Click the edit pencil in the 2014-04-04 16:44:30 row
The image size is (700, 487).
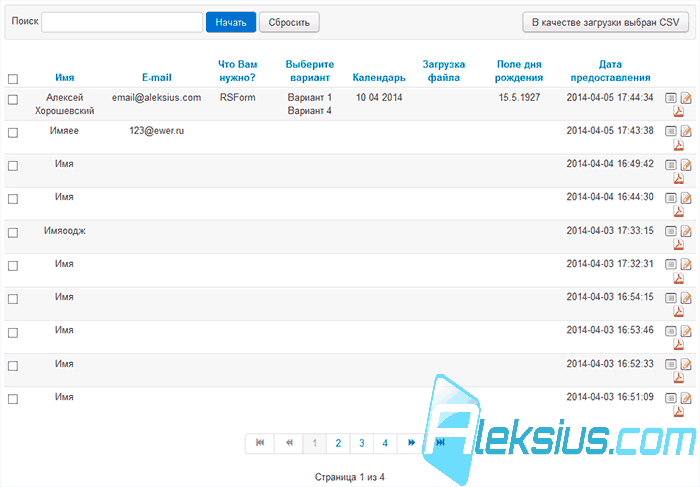pyautogui.click(x=686, y=197)
